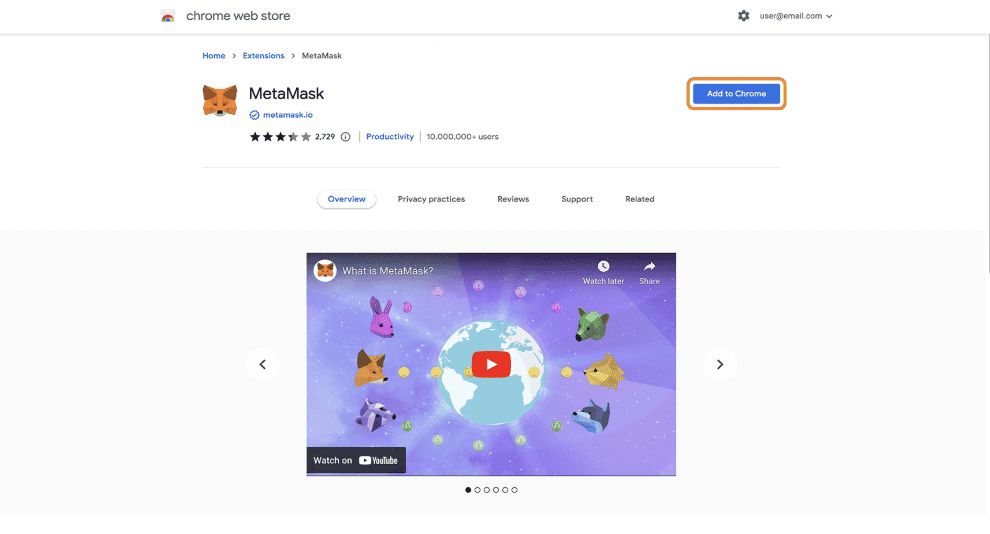Click the MetaMask fox logo

220,100
